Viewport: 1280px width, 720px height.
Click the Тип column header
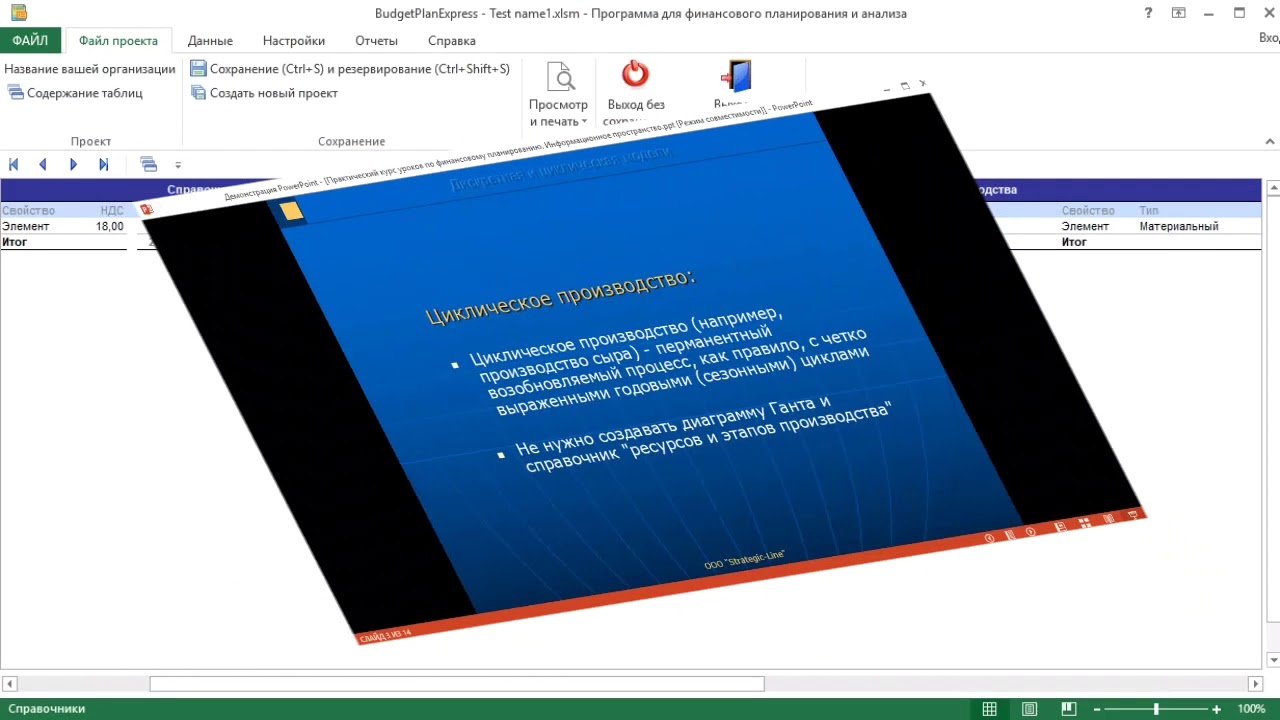[x=1149, y=211]
